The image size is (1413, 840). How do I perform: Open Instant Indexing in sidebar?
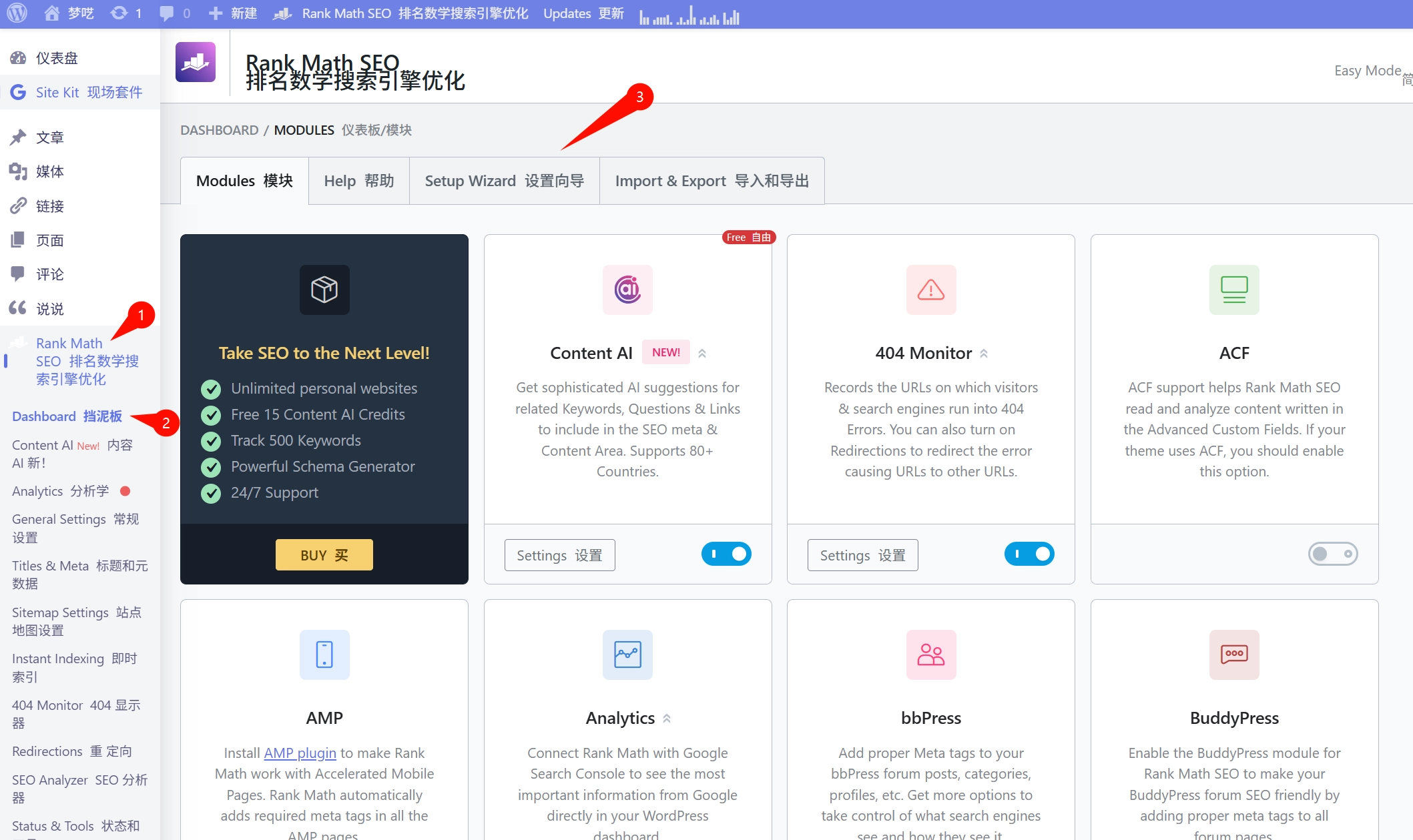click(75, 667)
